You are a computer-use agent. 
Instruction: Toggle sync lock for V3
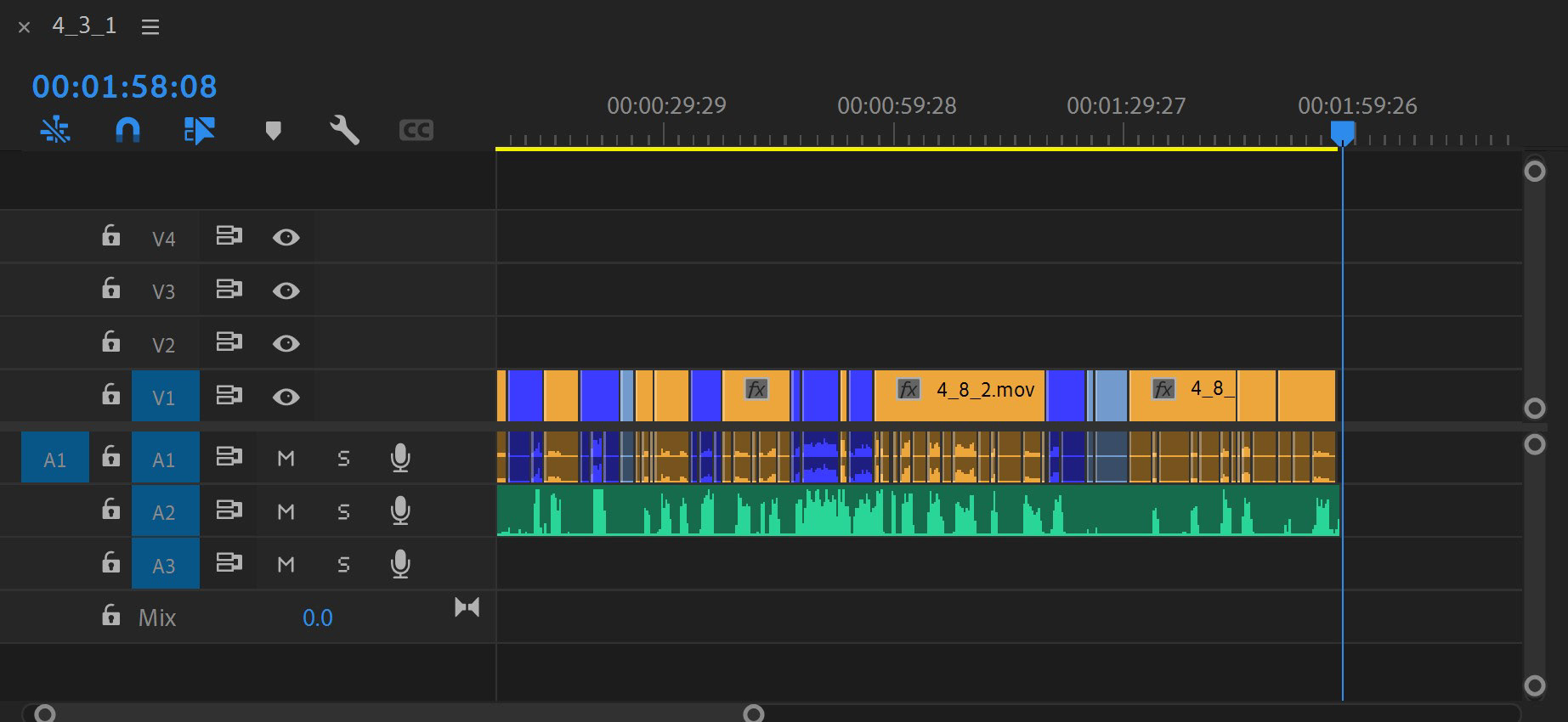point(229,289)
